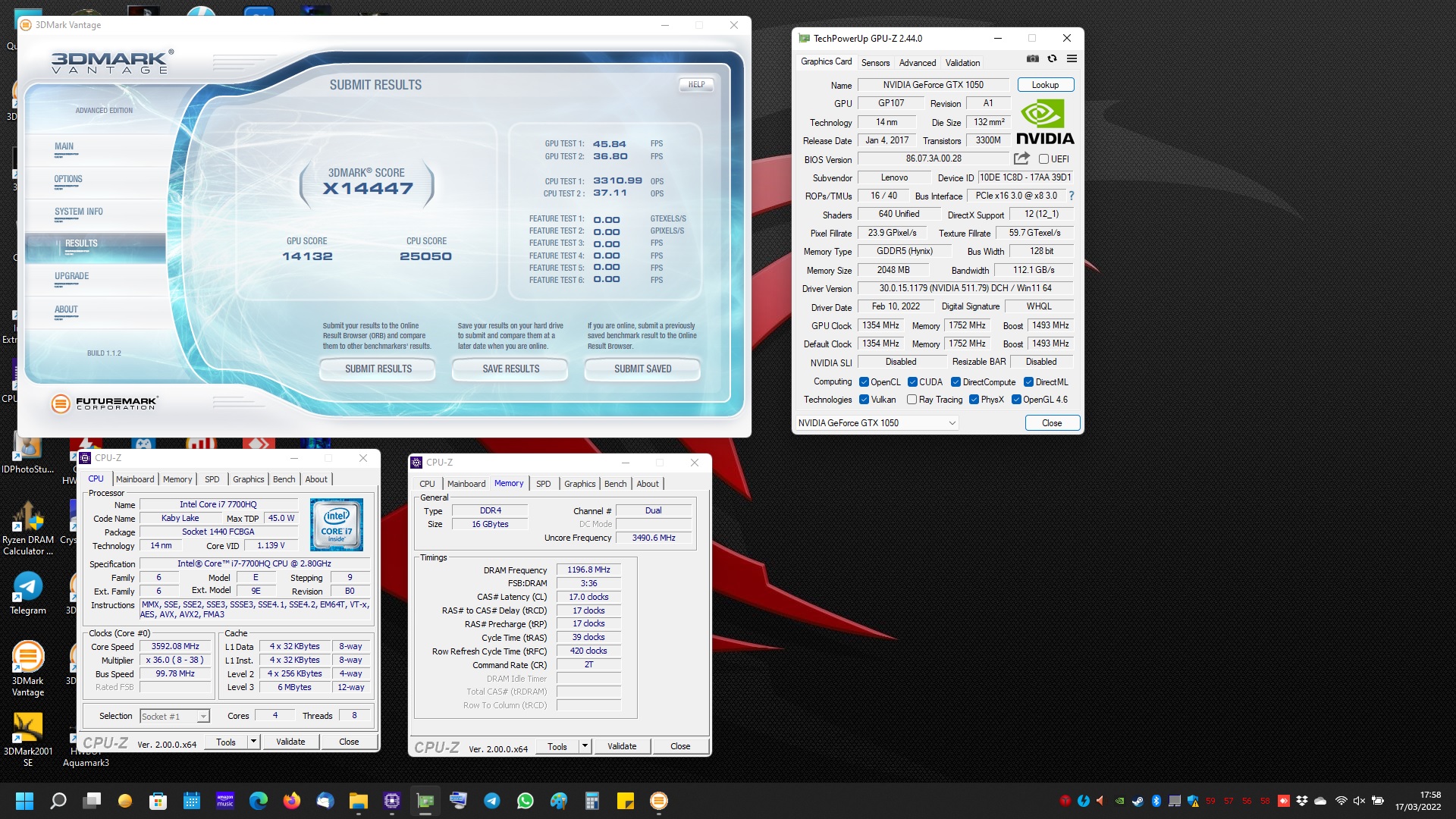
Task: Open Telegram from the taskbar
Action: click(492, 801)
